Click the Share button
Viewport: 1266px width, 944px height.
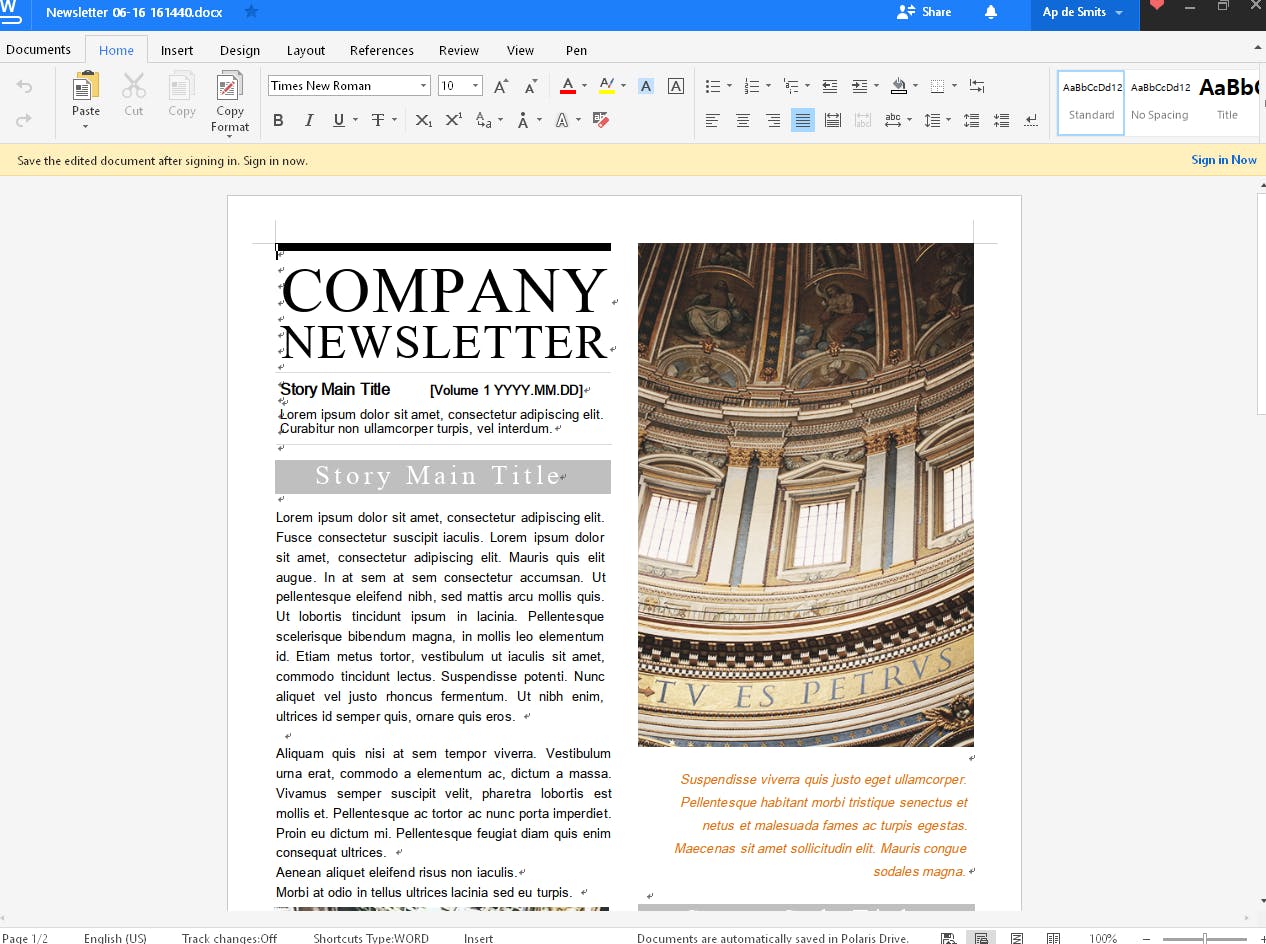pyautogui.click(x=925, y=12)
